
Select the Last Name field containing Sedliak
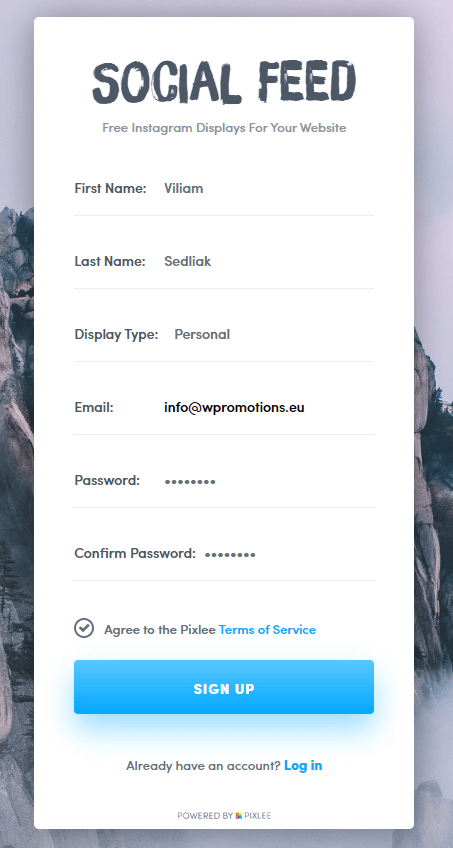pyautogui.click(x=269, y=261)
